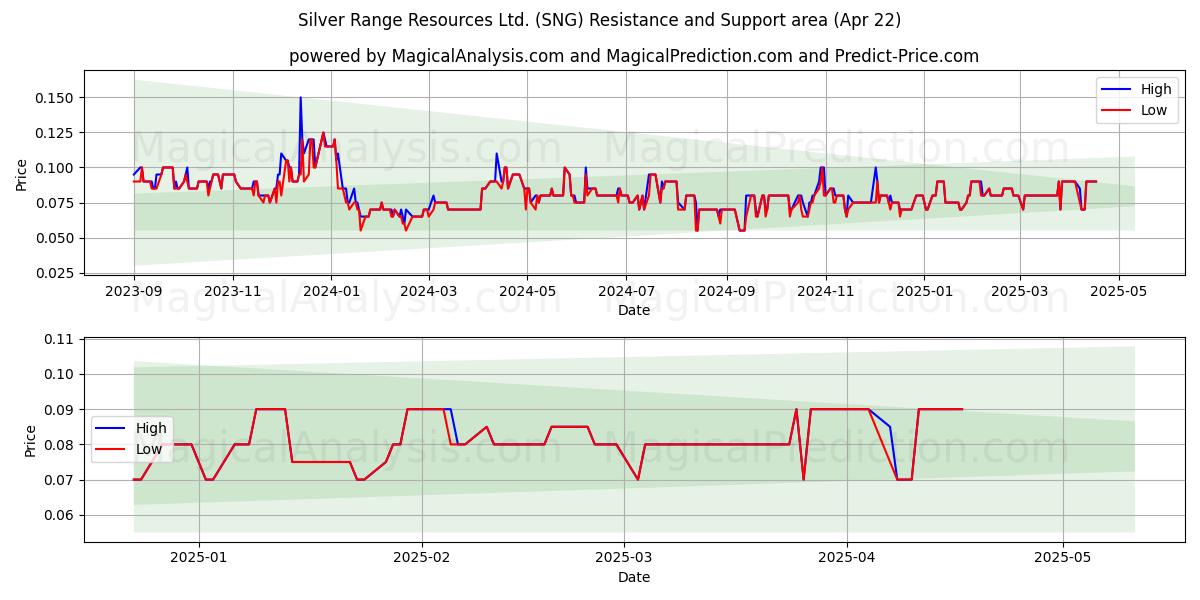
Task: Click the 2024-03 date tick label
Action: (428, 291)
